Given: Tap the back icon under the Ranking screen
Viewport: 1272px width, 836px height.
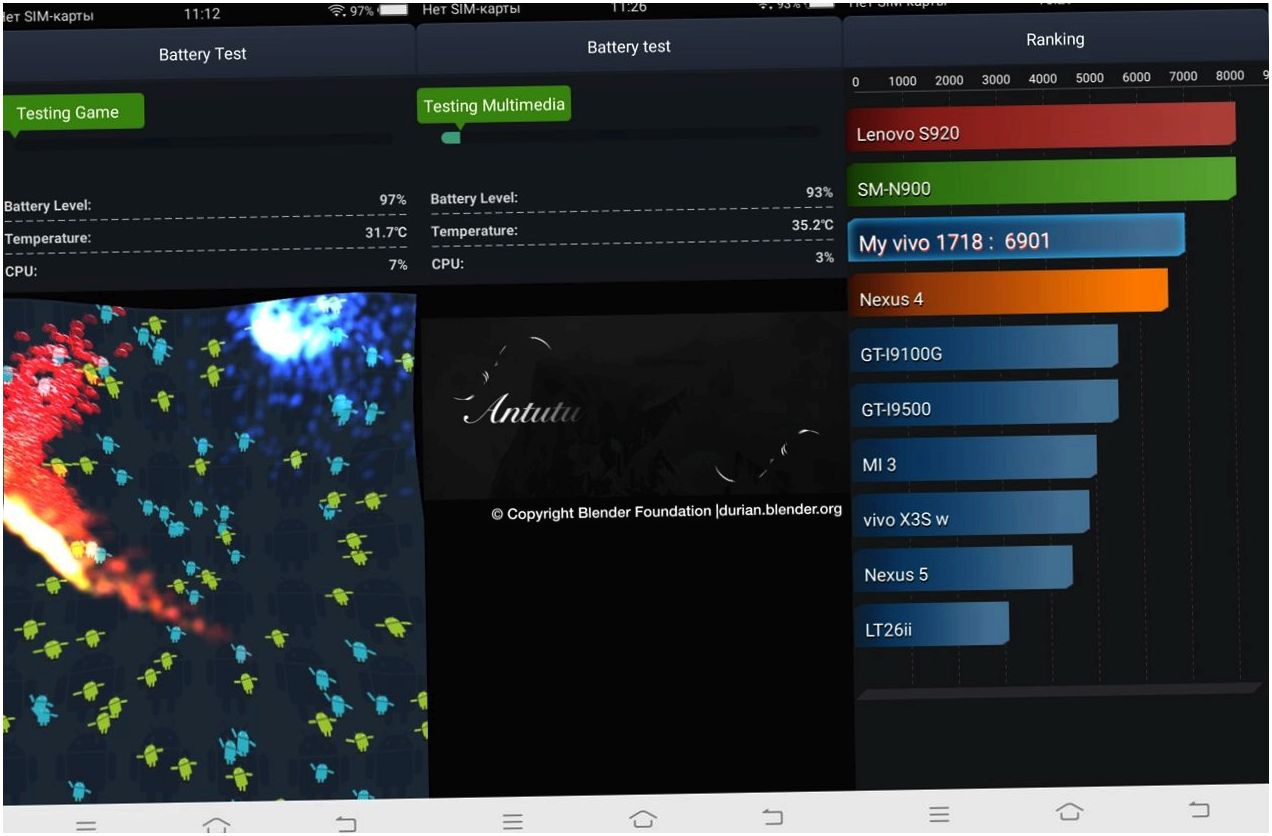Looking at the screenshot, I should [x=1199, y=809].
